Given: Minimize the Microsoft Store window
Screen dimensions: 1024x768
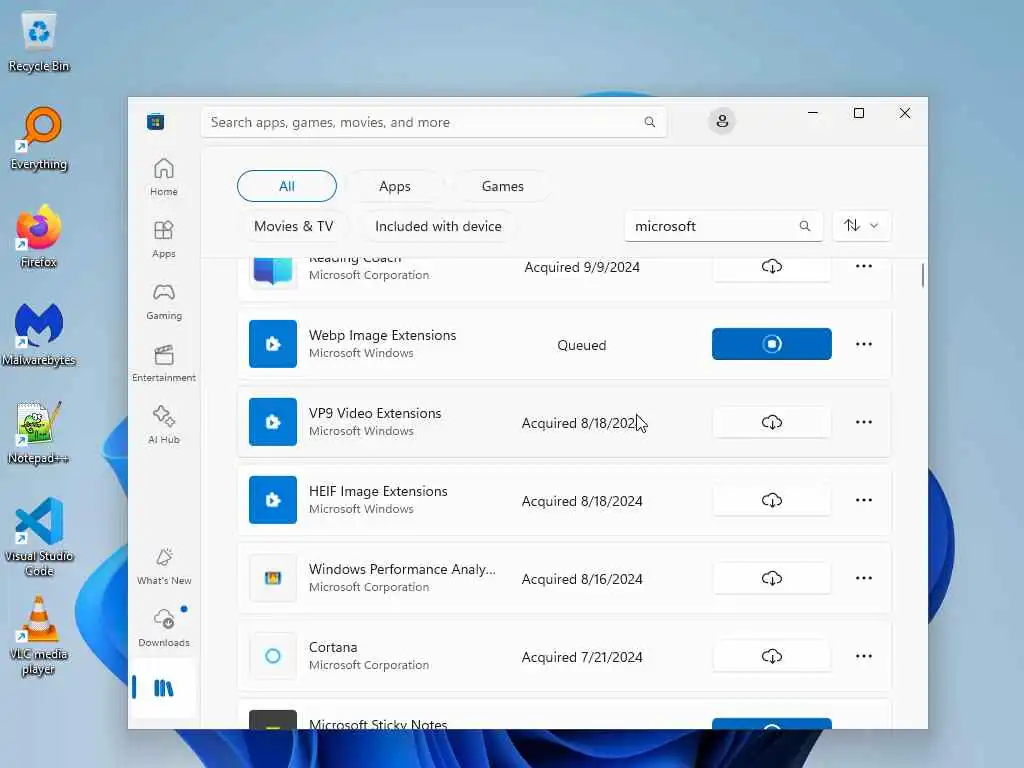Looking at the screenshot, I should [x=812, y=113].
